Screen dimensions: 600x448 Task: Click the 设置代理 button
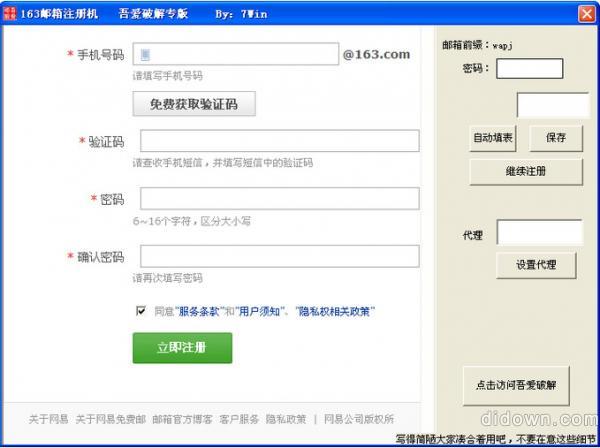536,265
